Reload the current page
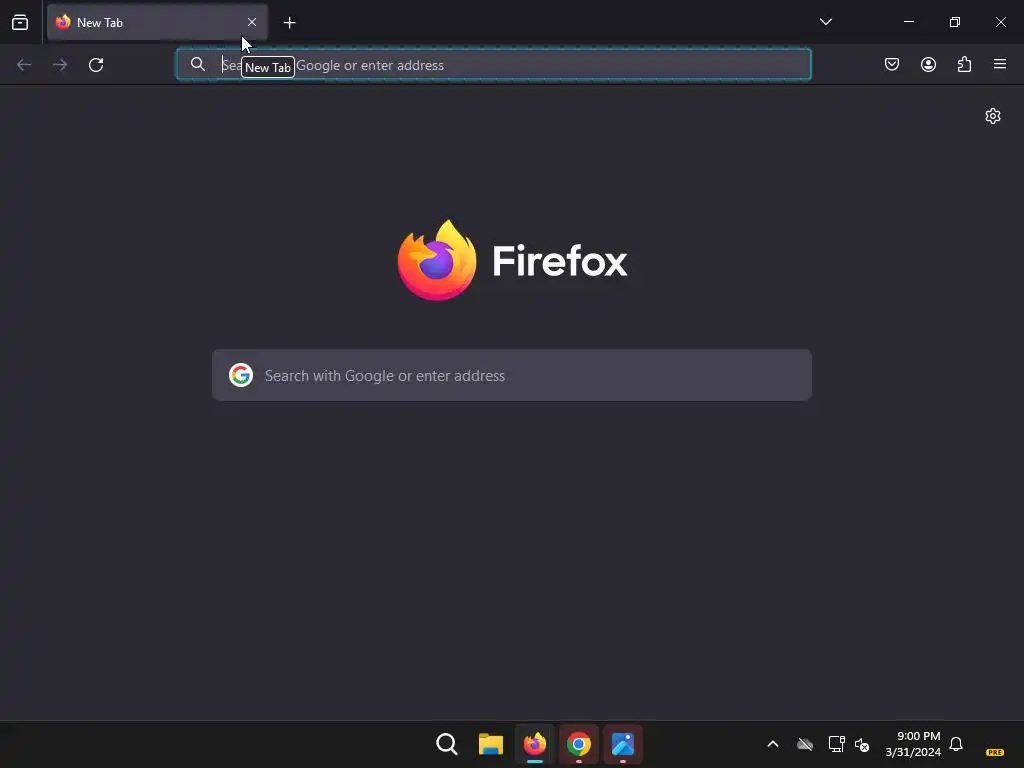 [96, 65]
